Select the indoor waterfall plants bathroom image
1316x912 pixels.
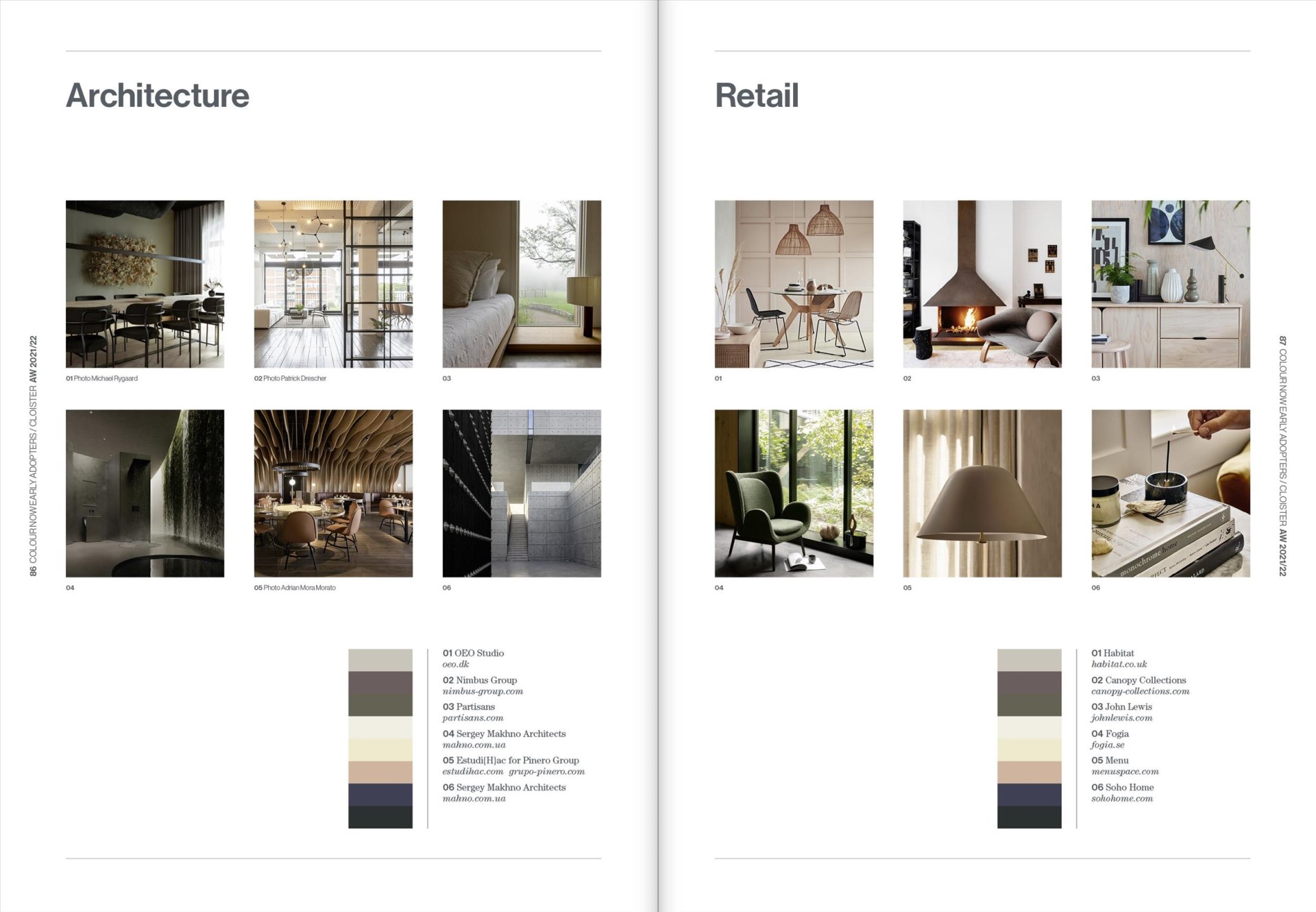(x=145, y=493)
